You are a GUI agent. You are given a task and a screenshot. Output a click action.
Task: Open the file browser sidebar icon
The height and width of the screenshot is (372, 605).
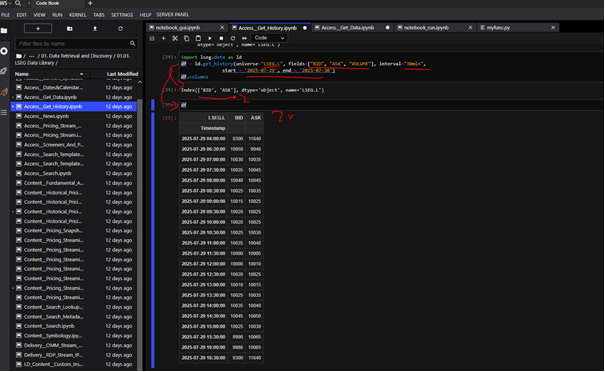click(4, 30)
